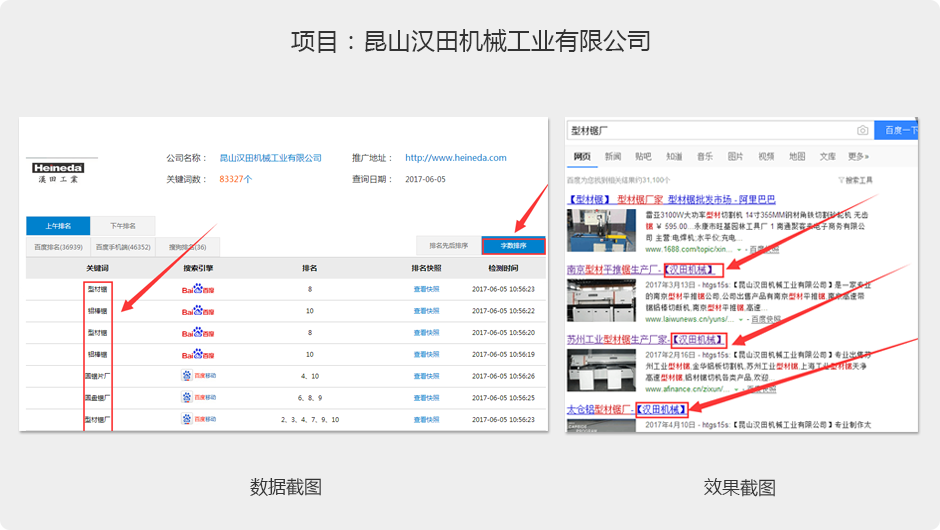Open the 搜索工具 filter tools
Image resolution: width=940 pixels, height=530 pixels.
pyautogui.click(x=855, y=180)
